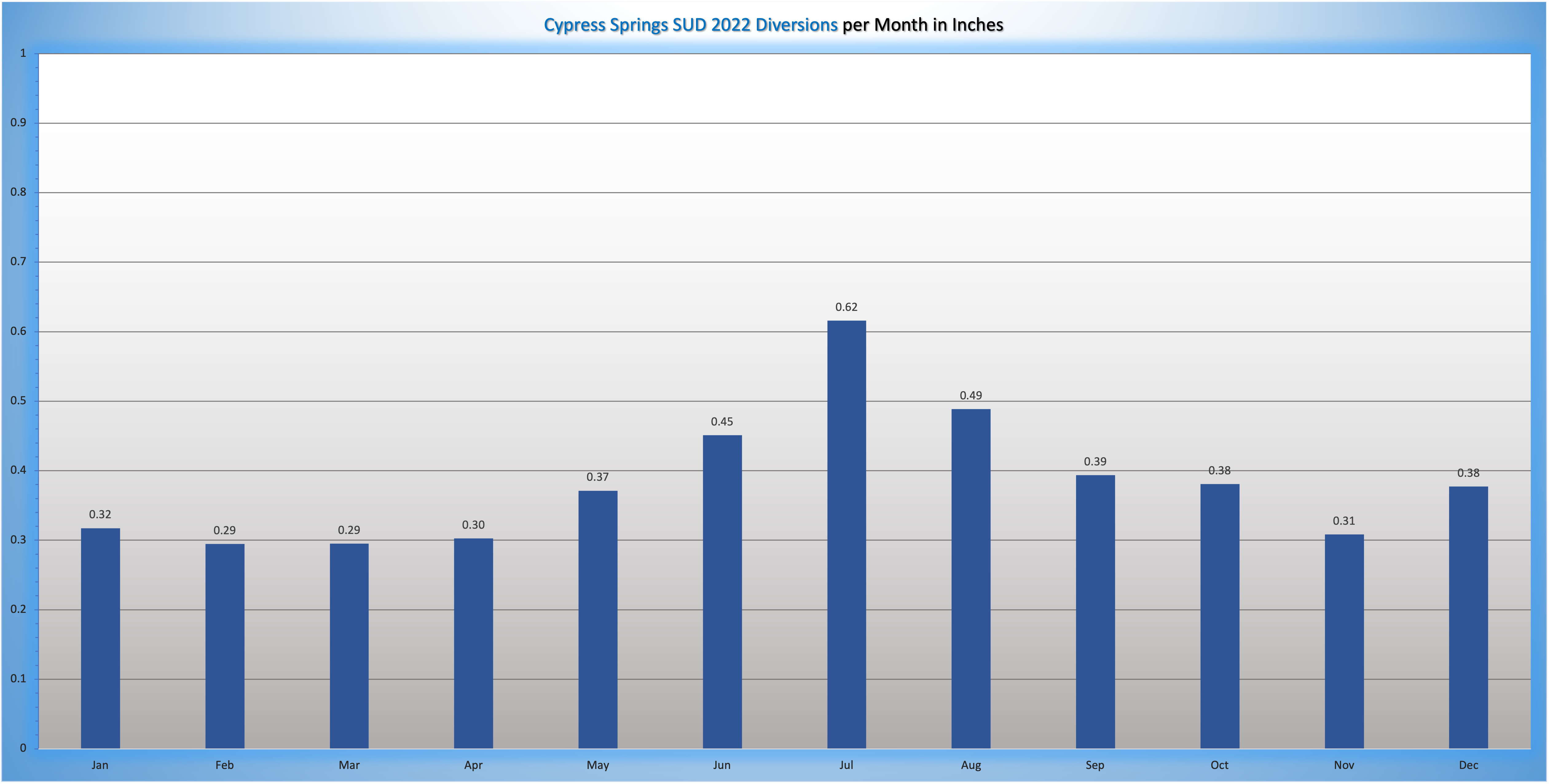
Task: Click the 0.29 label above Mar
Action: (x=349, y=530)
